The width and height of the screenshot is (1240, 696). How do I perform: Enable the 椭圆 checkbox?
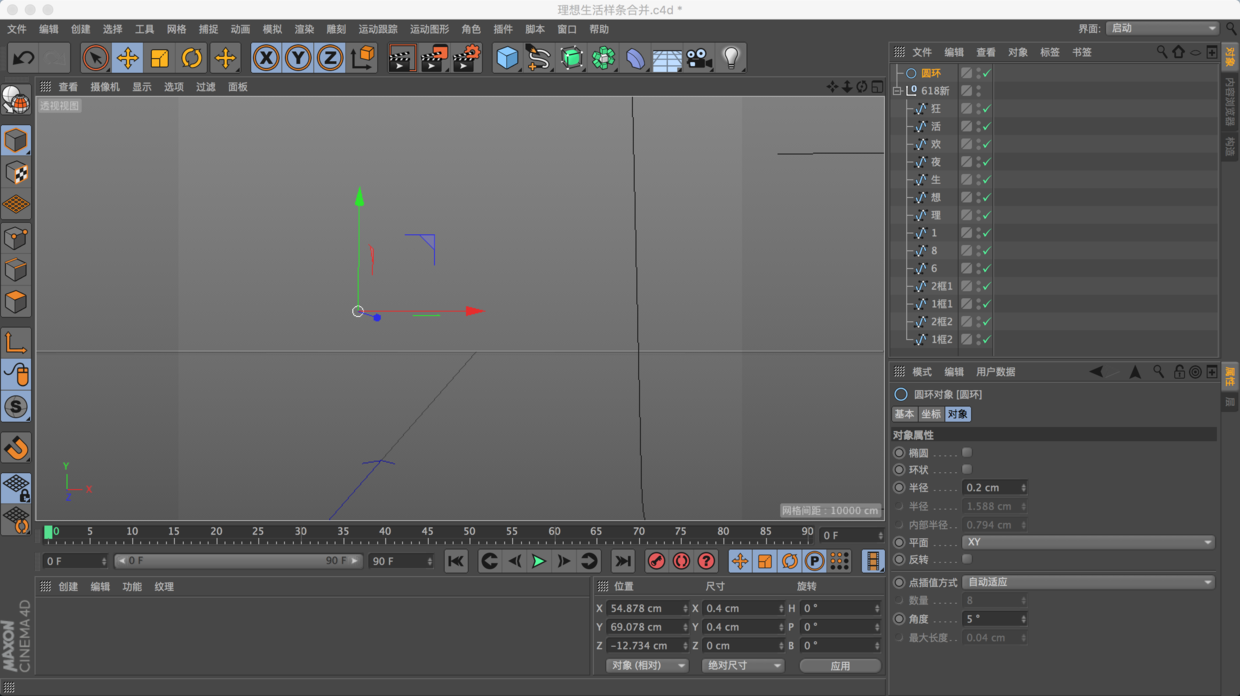[967, 453]
